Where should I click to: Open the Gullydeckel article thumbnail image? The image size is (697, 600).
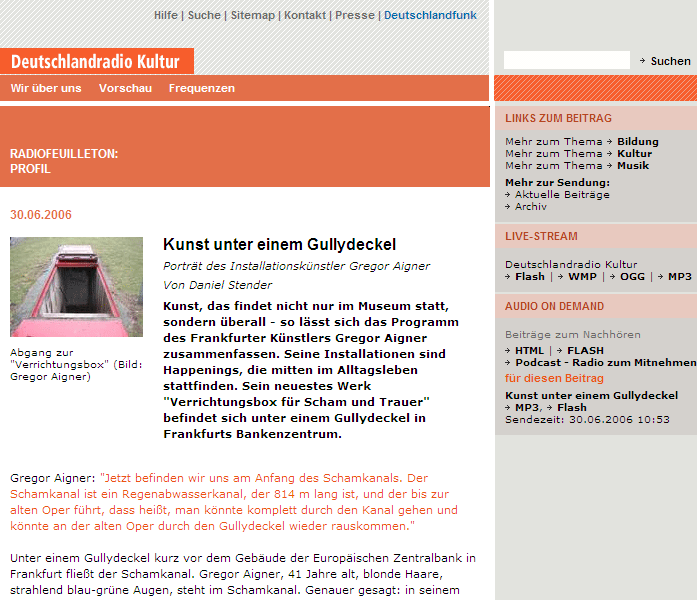pos(76,287)
